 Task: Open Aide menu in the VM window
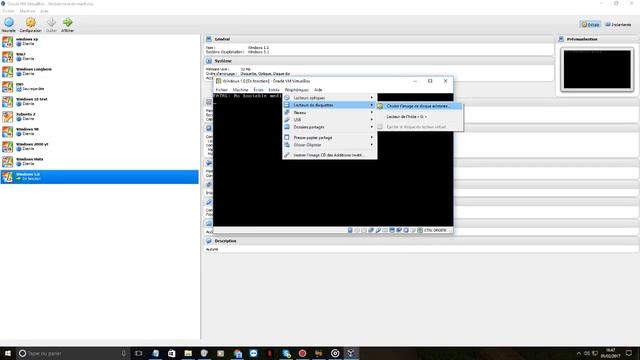point(318,90)
